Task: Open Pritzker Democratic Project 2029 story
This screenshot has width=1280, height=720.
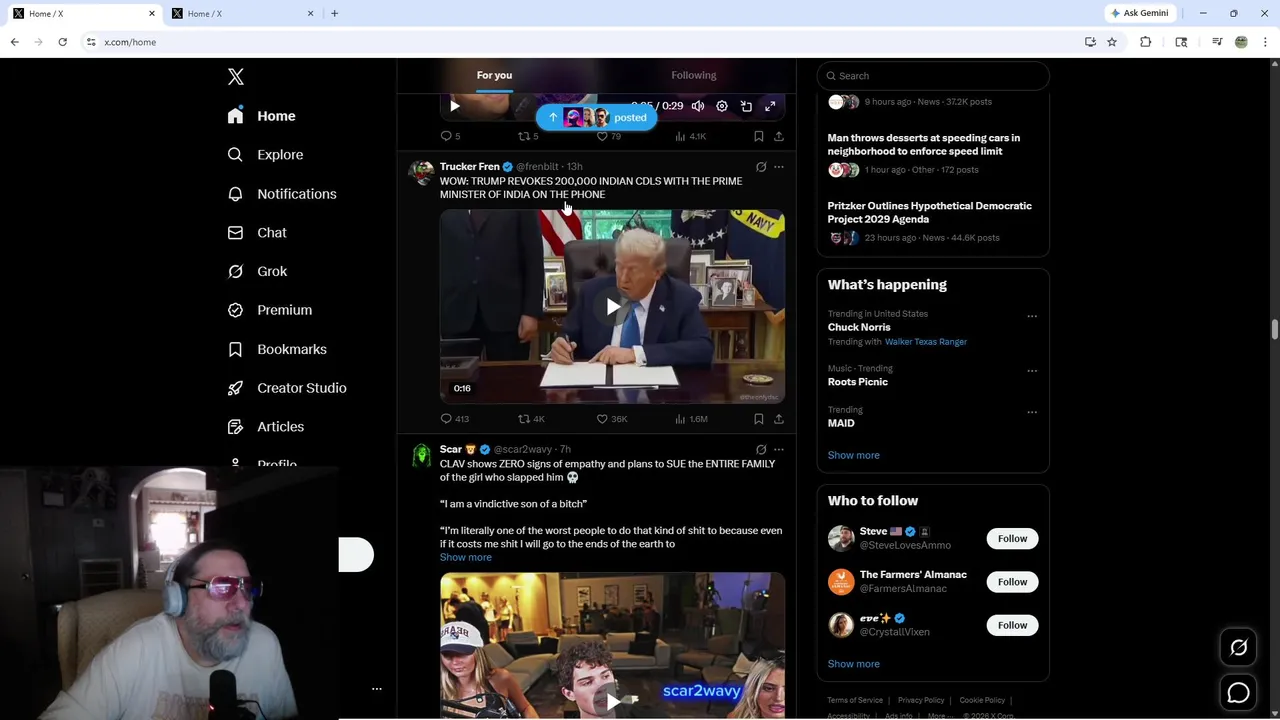Action: pos(929,213)
